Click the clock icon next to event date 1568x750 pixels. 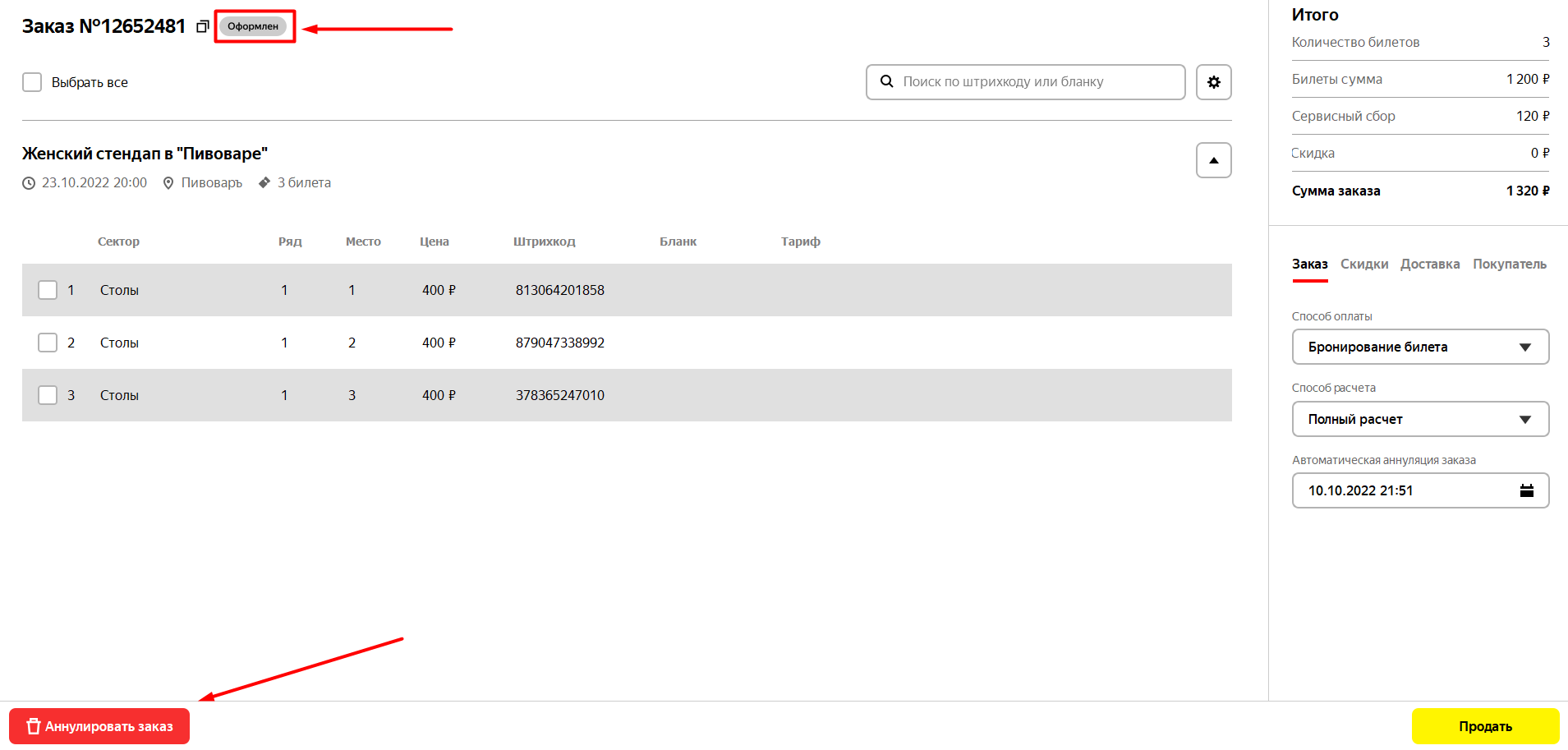29,183
